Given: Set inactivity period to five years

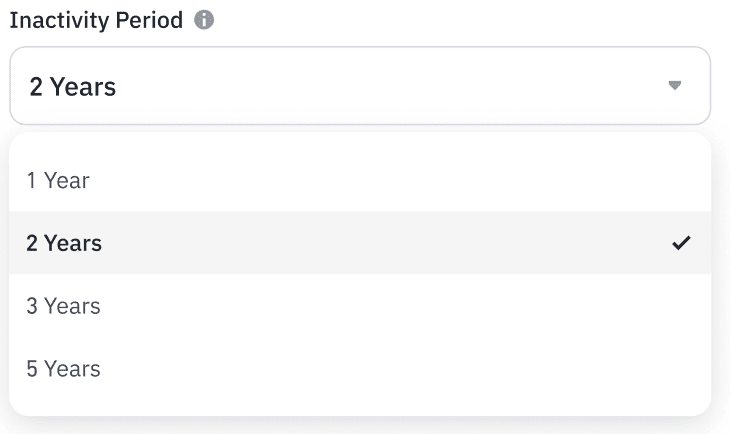Looking at the screenshot, I should pyautogui.click(x=360, y=368).
